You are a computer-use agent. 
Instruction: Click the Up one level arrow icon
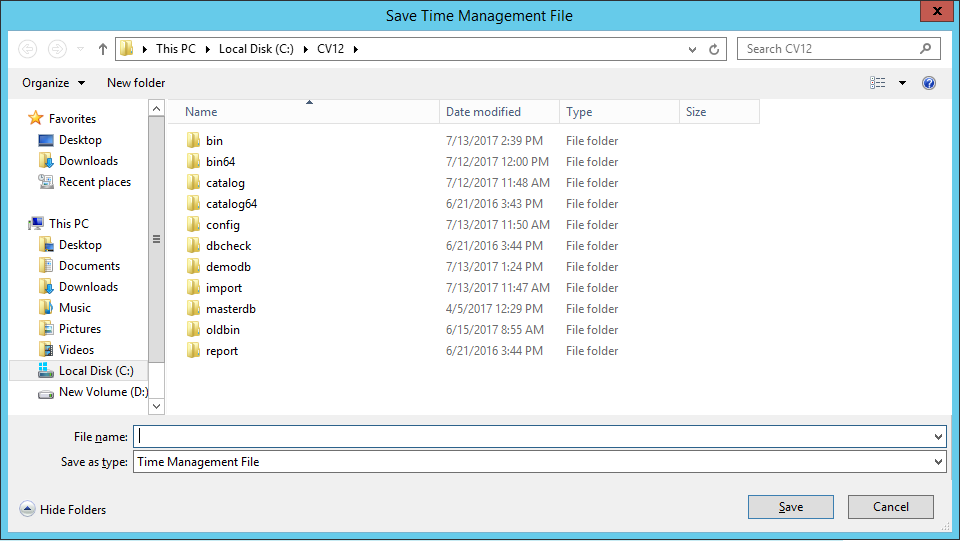coord(103,49)
